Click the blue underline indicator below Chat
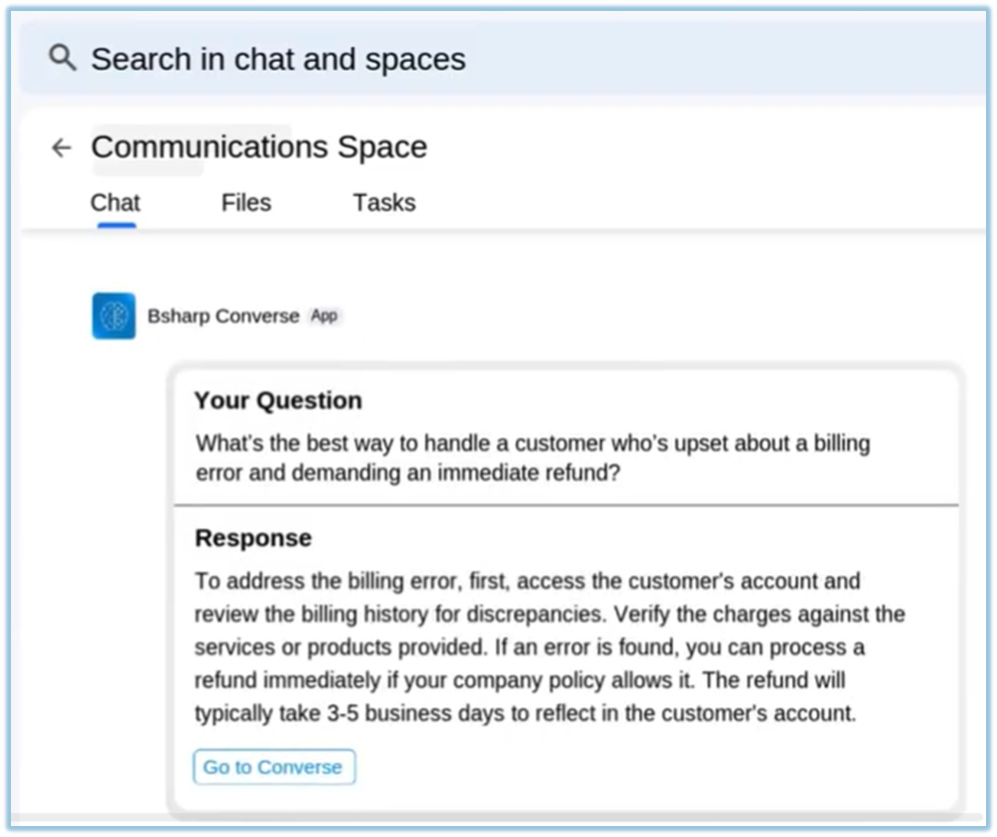The width and height of the screenshot is (997, 837). [x=116, y=225]
